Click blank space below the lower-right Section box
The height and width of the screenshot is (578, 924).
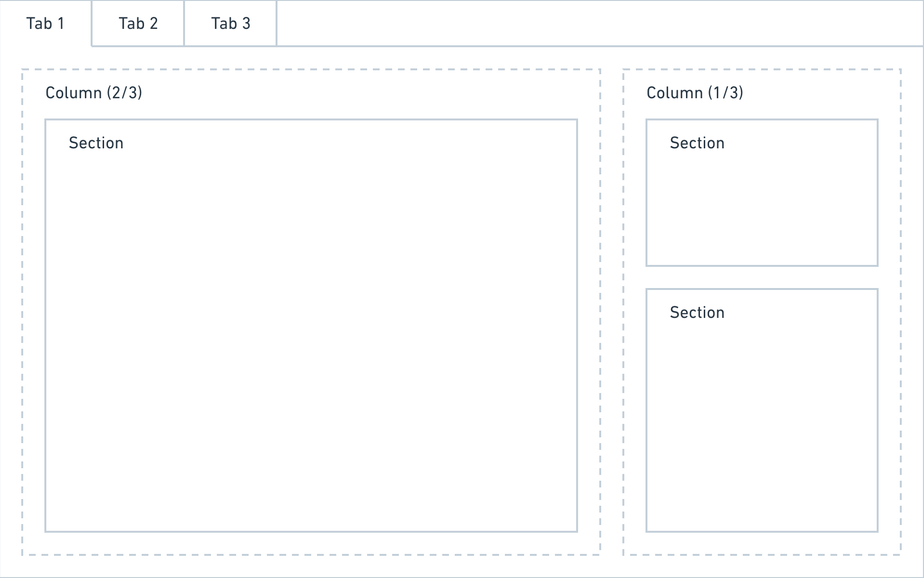pyautogui.click(x=762, y=543)
